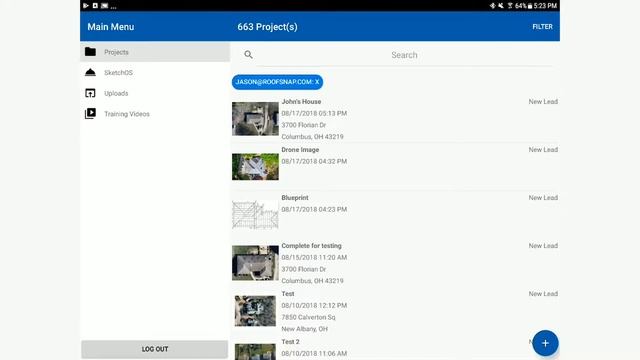
Task: Select SketchOS menu item
Action: tap(155, 73)
